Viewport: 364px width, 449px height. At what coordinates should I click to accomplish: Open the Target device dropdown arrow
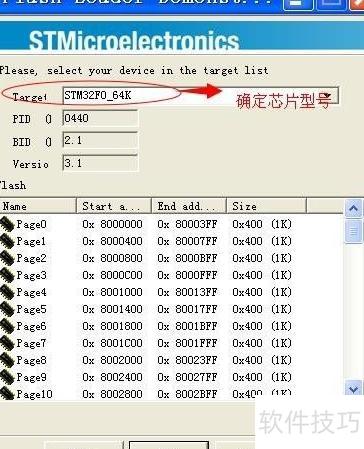328,96
